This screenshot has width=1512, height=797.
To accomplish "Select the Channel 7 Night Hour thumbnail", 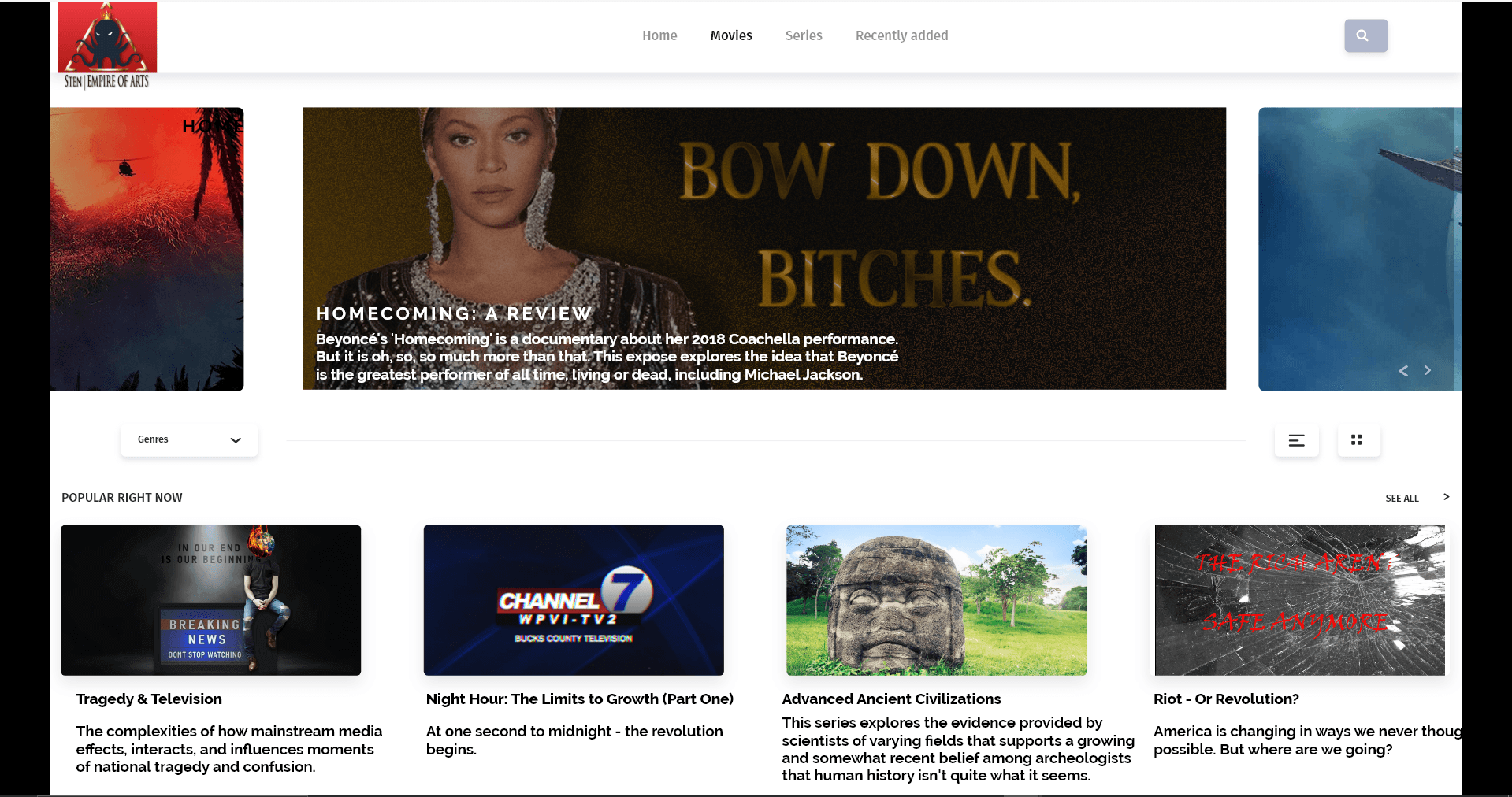I will click(574, 600).
